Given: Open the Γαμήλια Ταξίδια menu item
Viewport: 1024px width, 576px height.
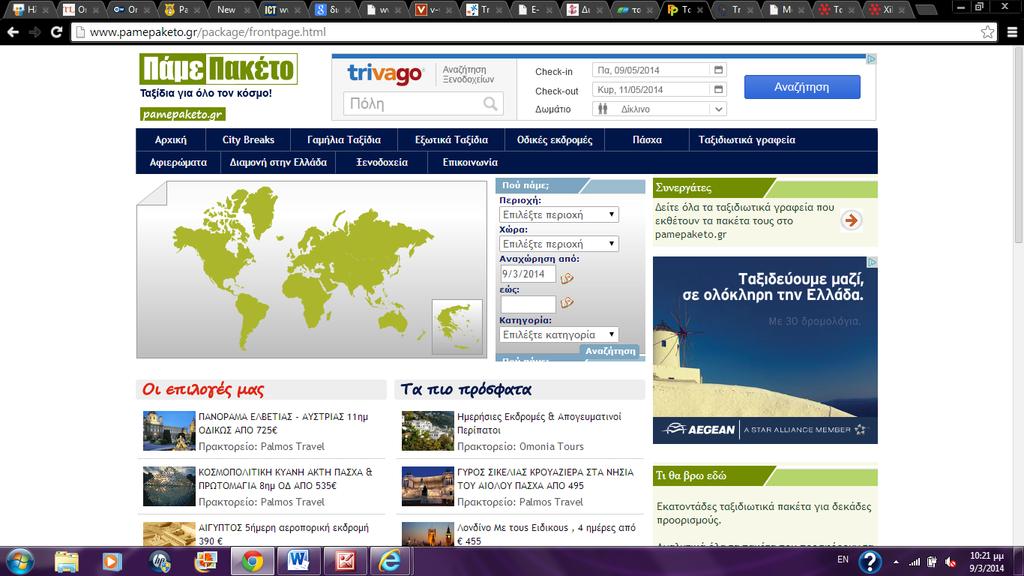Looking at the screenshot, I should 344,140.
